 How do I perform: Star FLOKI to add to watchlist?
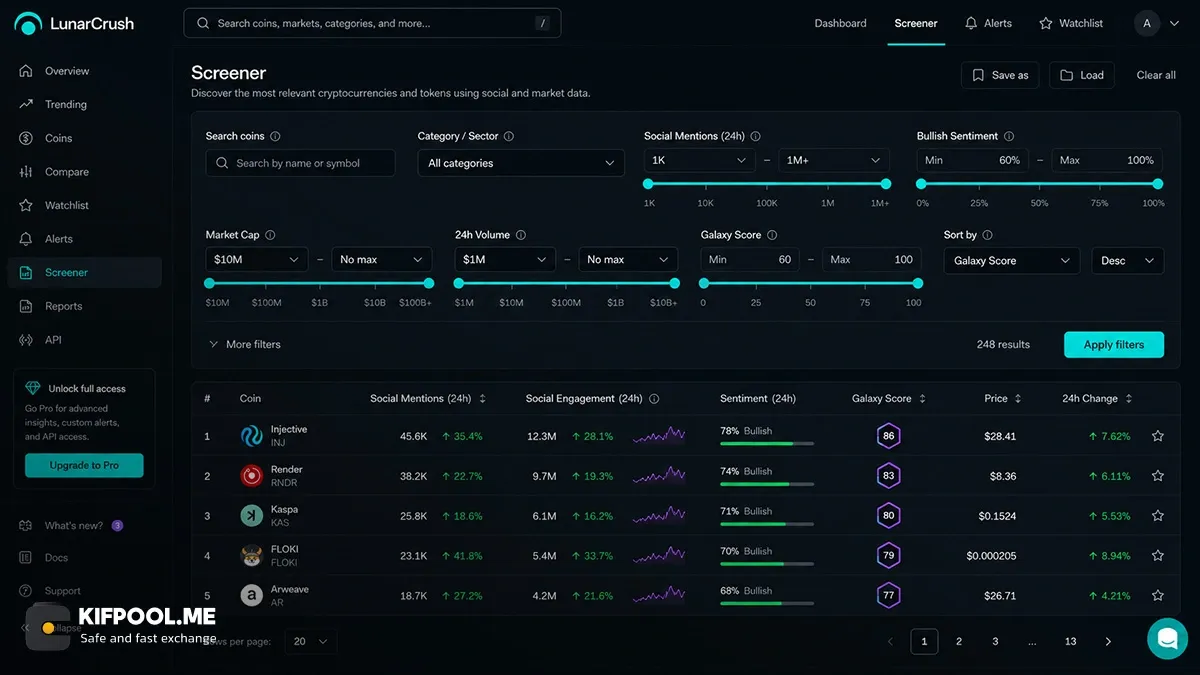1157,556
